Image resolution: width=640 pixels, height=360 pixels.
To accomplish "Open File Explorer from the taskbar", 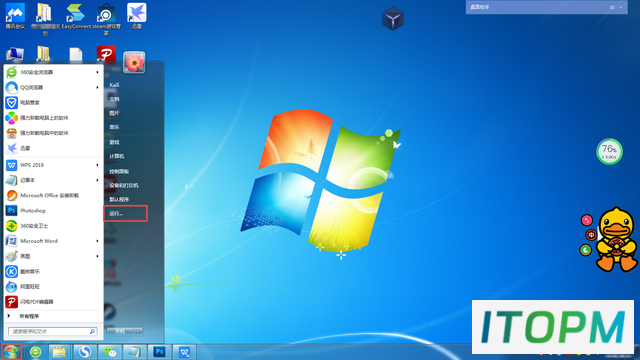I will 59,352.
